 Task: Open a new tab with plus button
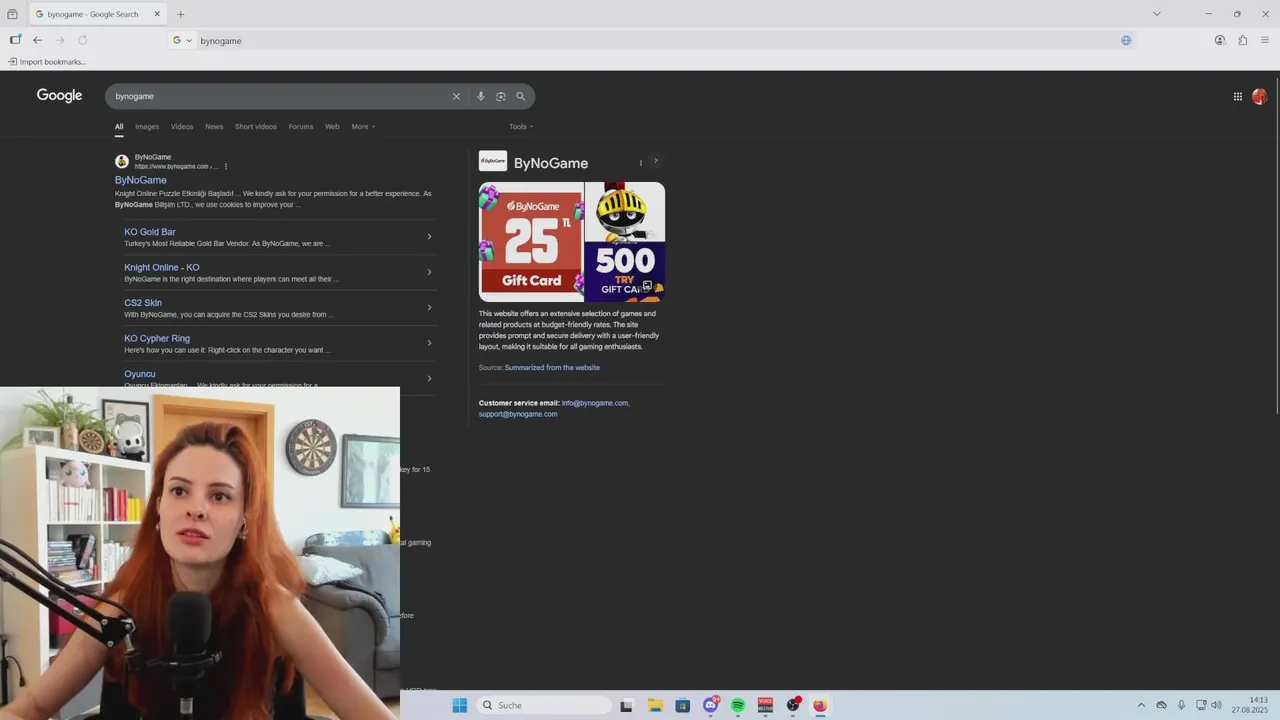(x=180, y=14)
